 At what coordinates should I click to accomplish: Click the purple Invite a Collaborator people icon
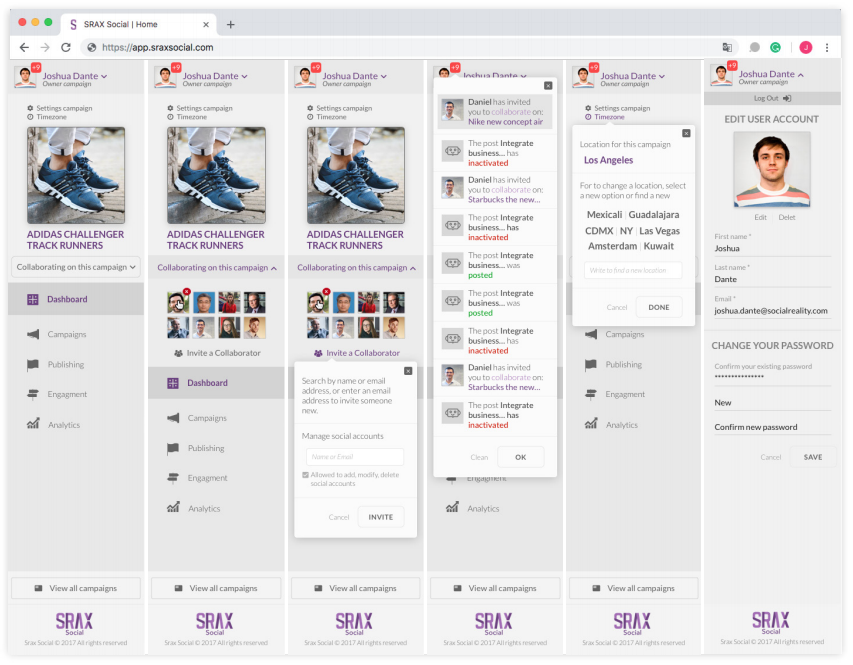tap(318, 353)
